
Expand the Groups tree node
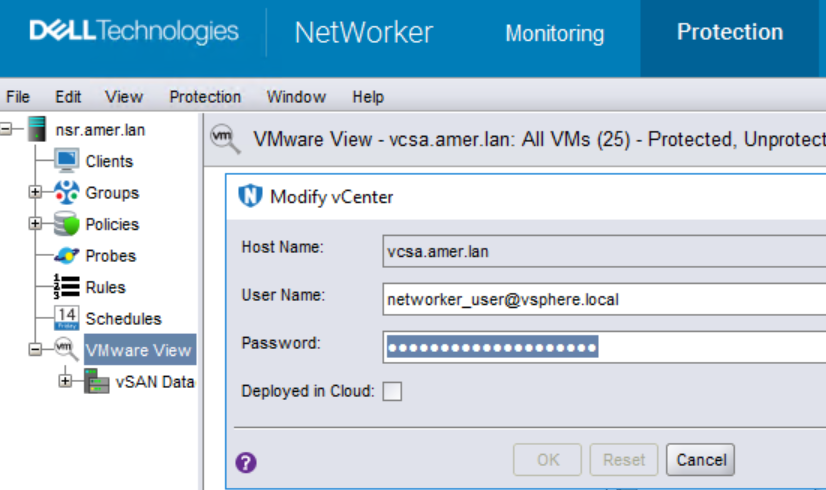[x=35, y=192]
